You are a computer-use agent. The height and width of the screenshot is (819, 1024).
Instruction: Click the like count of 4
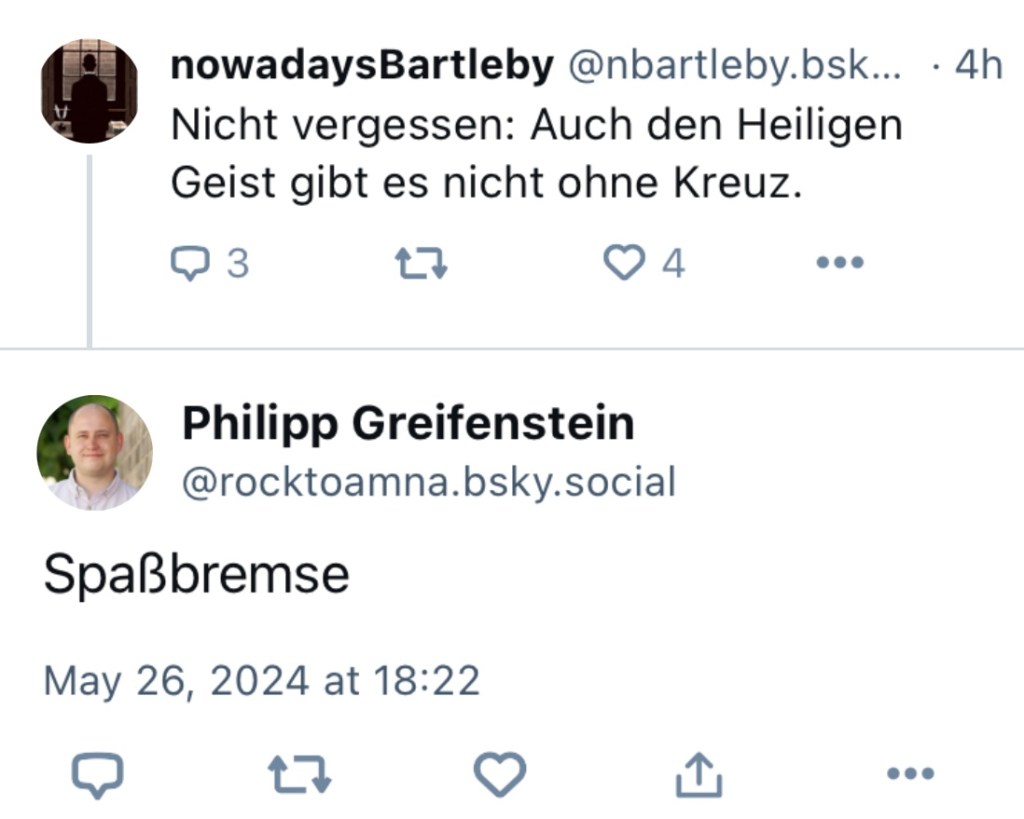(x=674, y=262)
